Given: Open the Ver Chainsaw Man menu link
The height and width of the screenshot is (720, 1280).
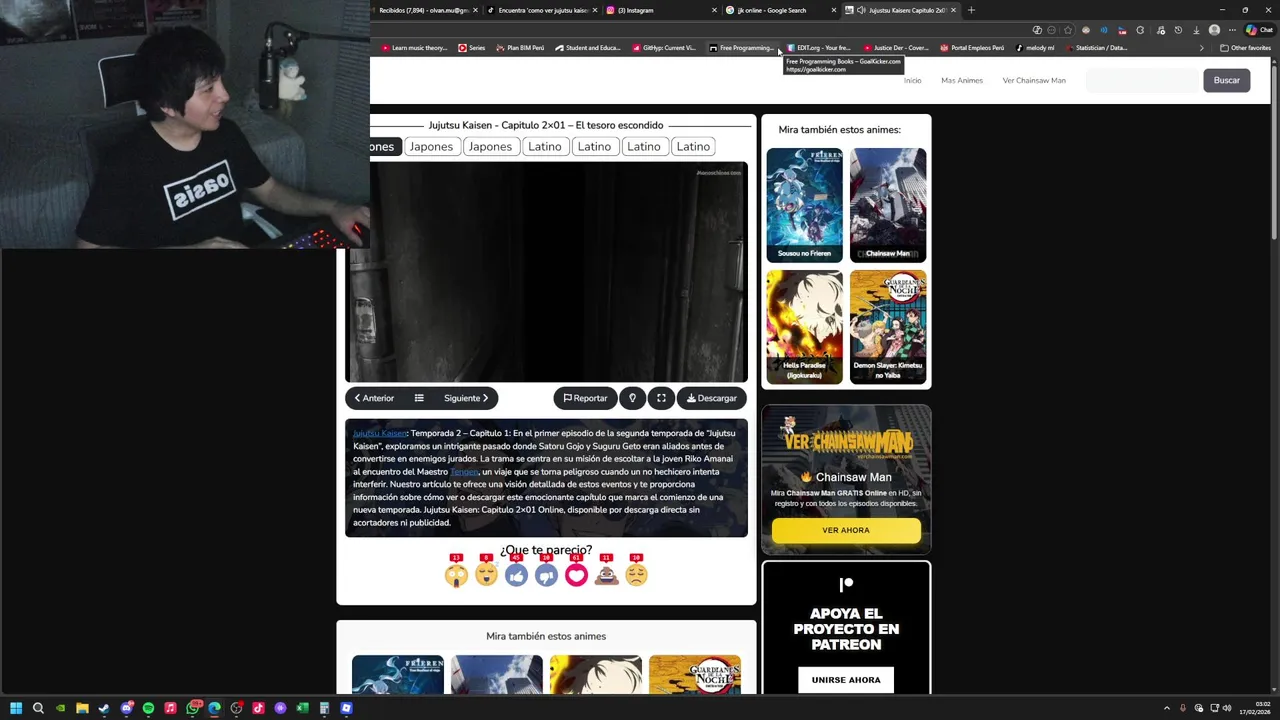Looking at the screenshot, I should (x=1034, y=80).
